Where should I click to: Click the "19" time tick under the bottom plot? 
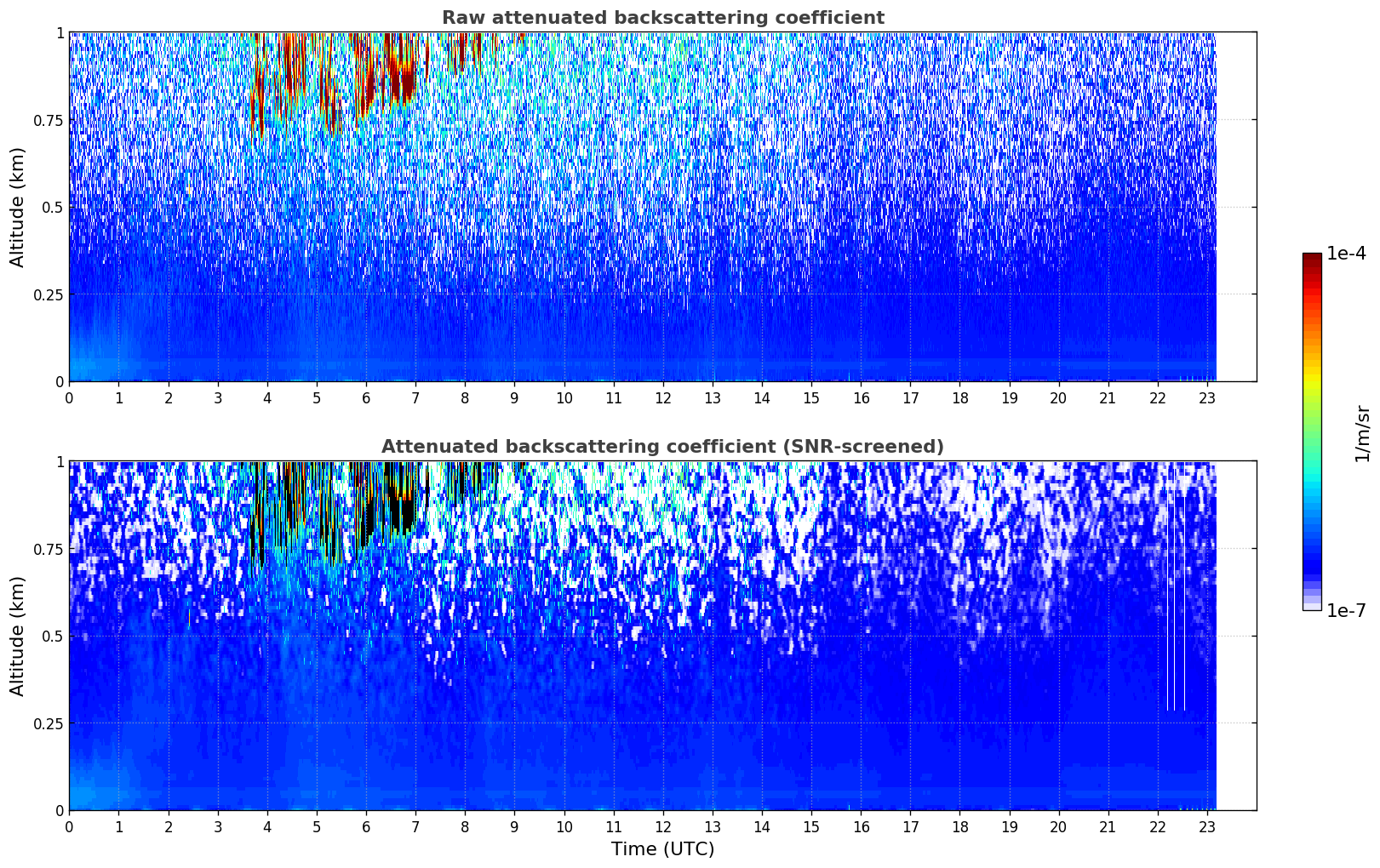pos(1010,826)
